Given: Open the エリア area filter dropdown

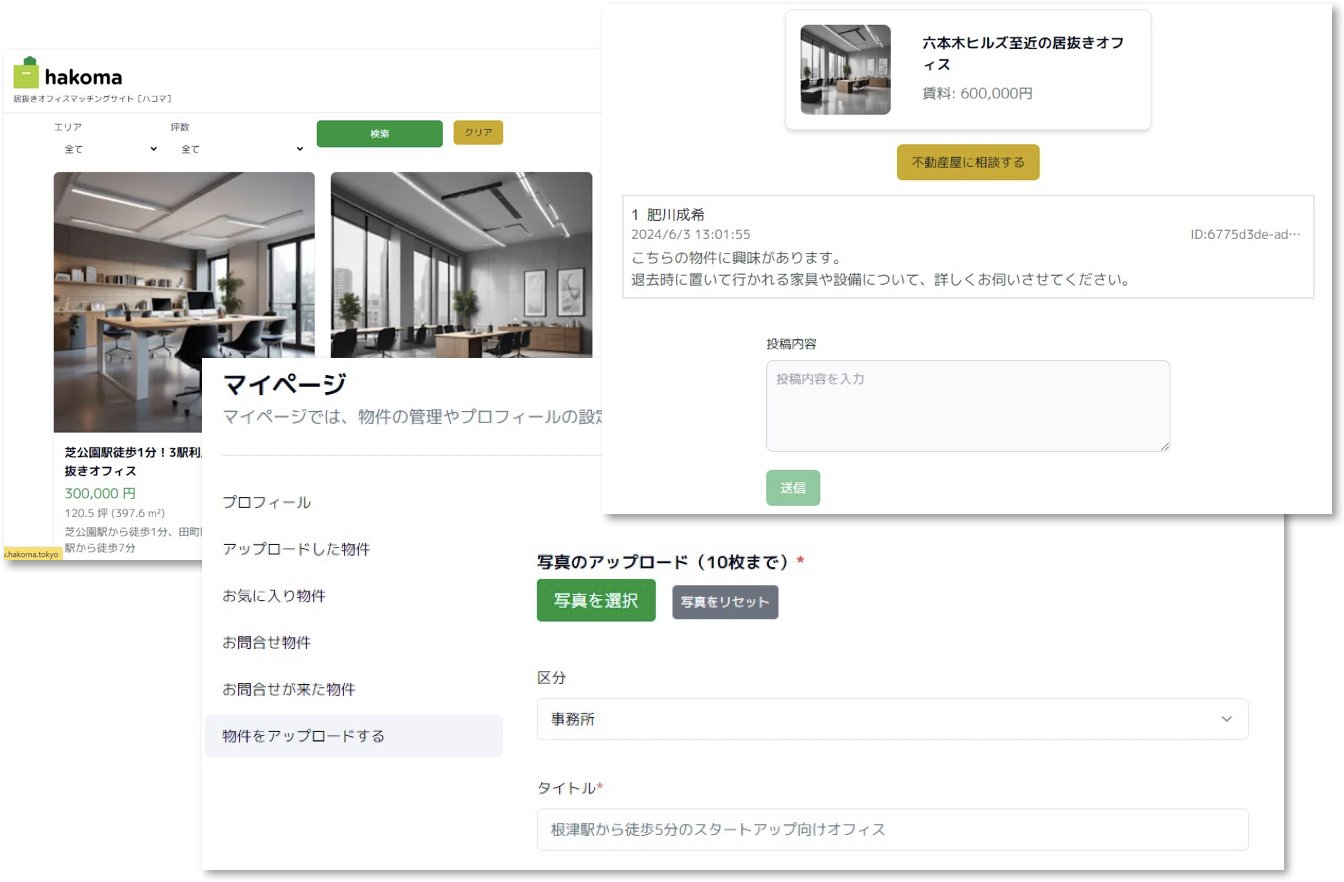Looking at the screenshot, I should pyautogui.click(x=110, y=148).
